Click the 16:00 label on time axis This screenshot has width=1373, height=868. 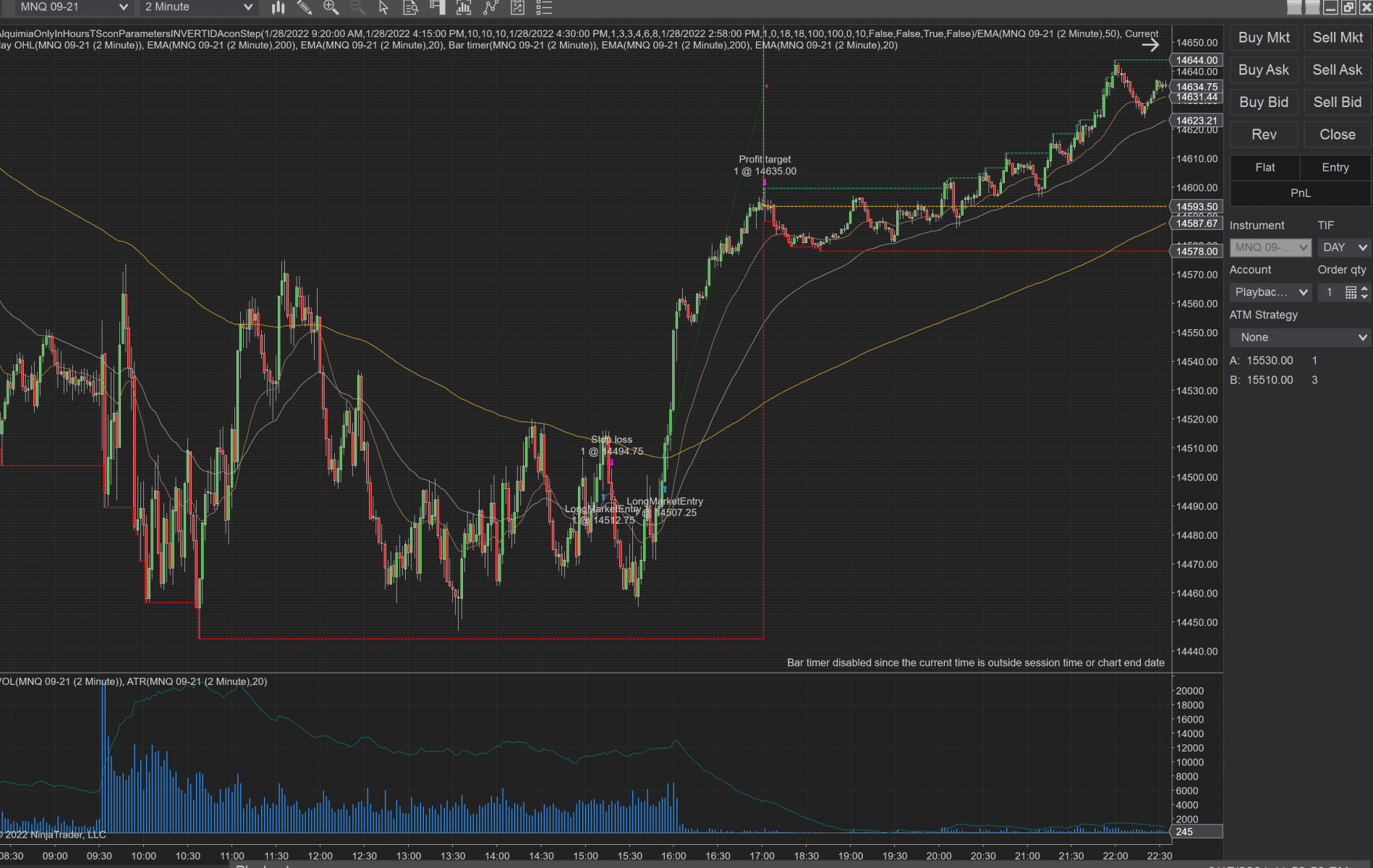[673, 856]
